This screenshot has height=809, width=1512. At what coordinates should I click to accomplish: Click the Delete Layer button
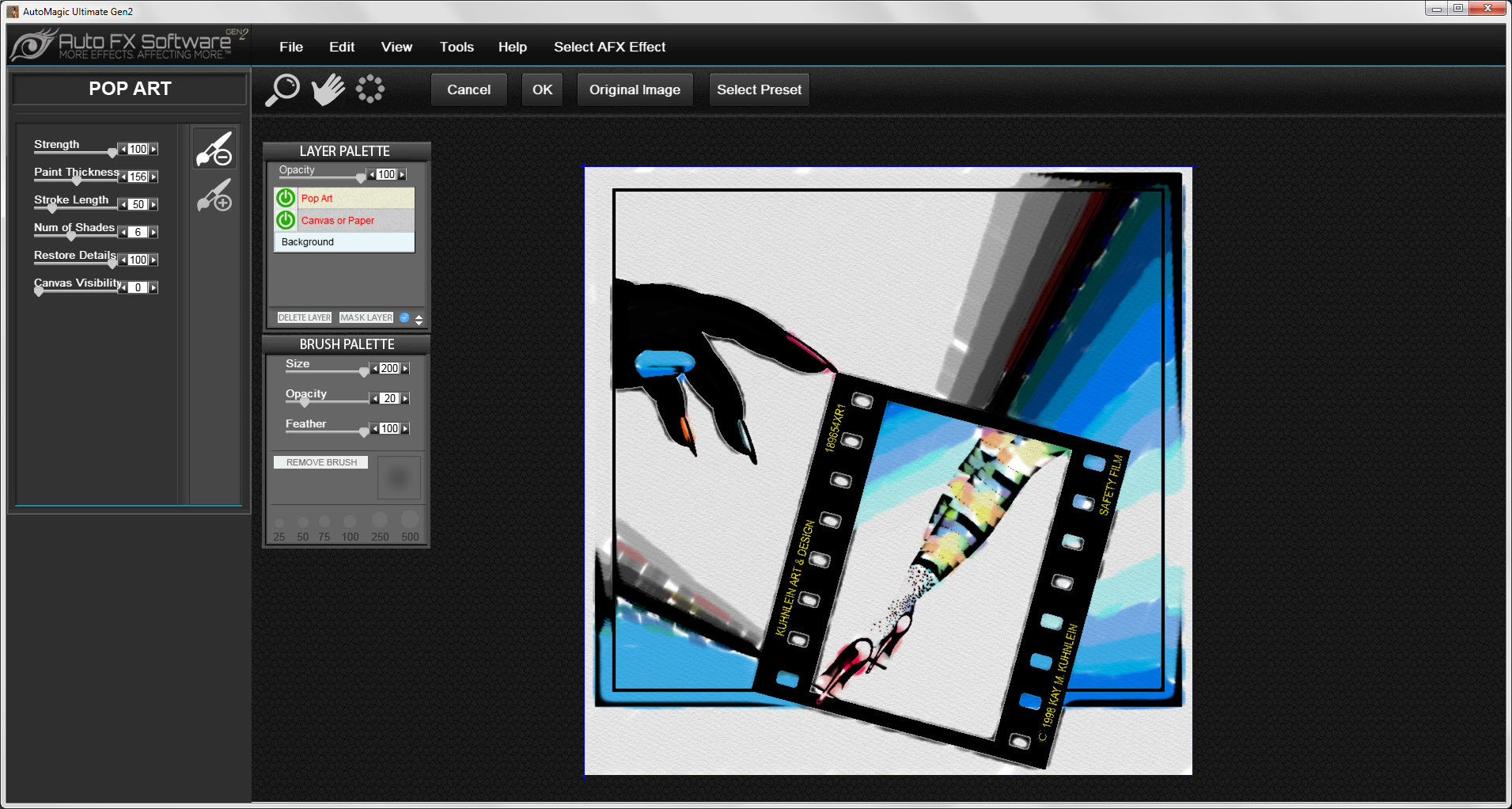305,317
